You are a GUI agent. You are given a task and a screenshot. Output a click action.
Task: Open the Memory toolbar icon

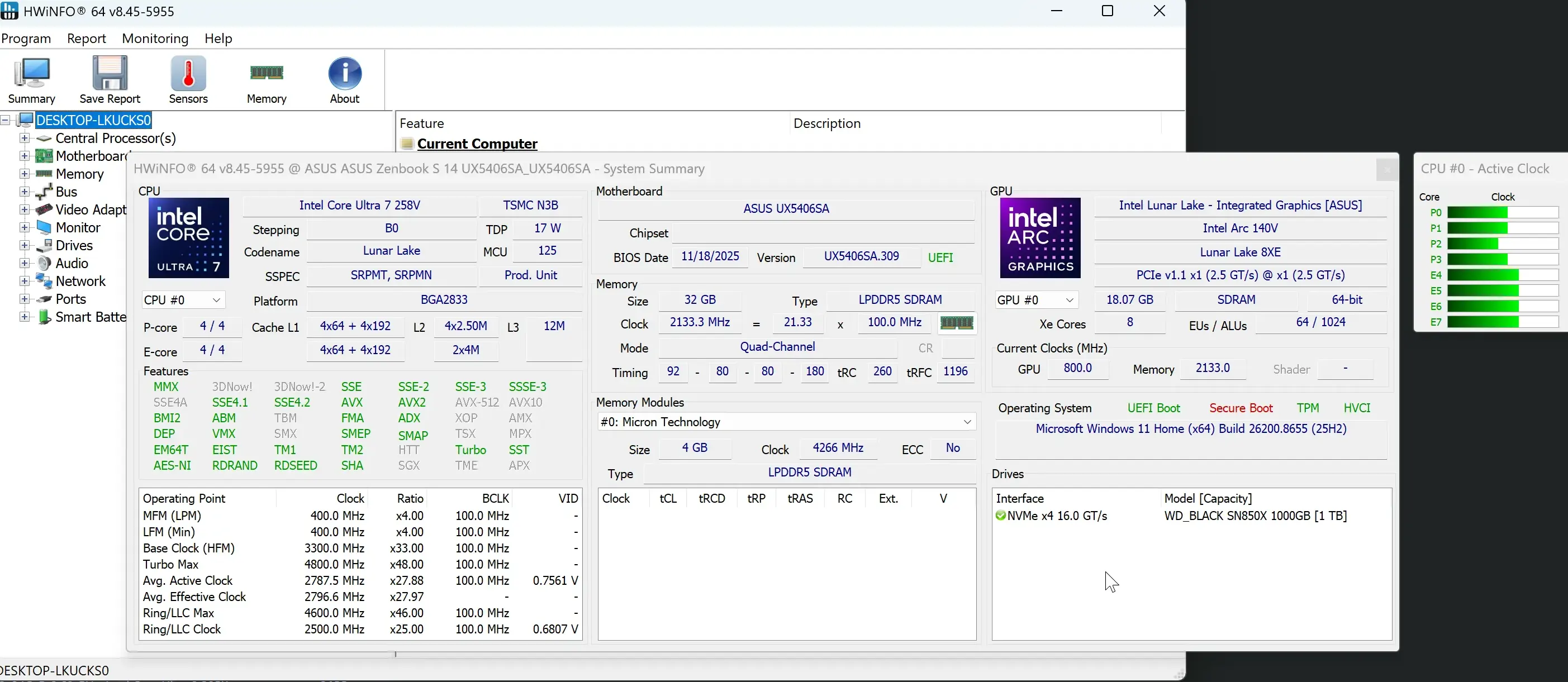pyautogui.click(x=266, y=80)
